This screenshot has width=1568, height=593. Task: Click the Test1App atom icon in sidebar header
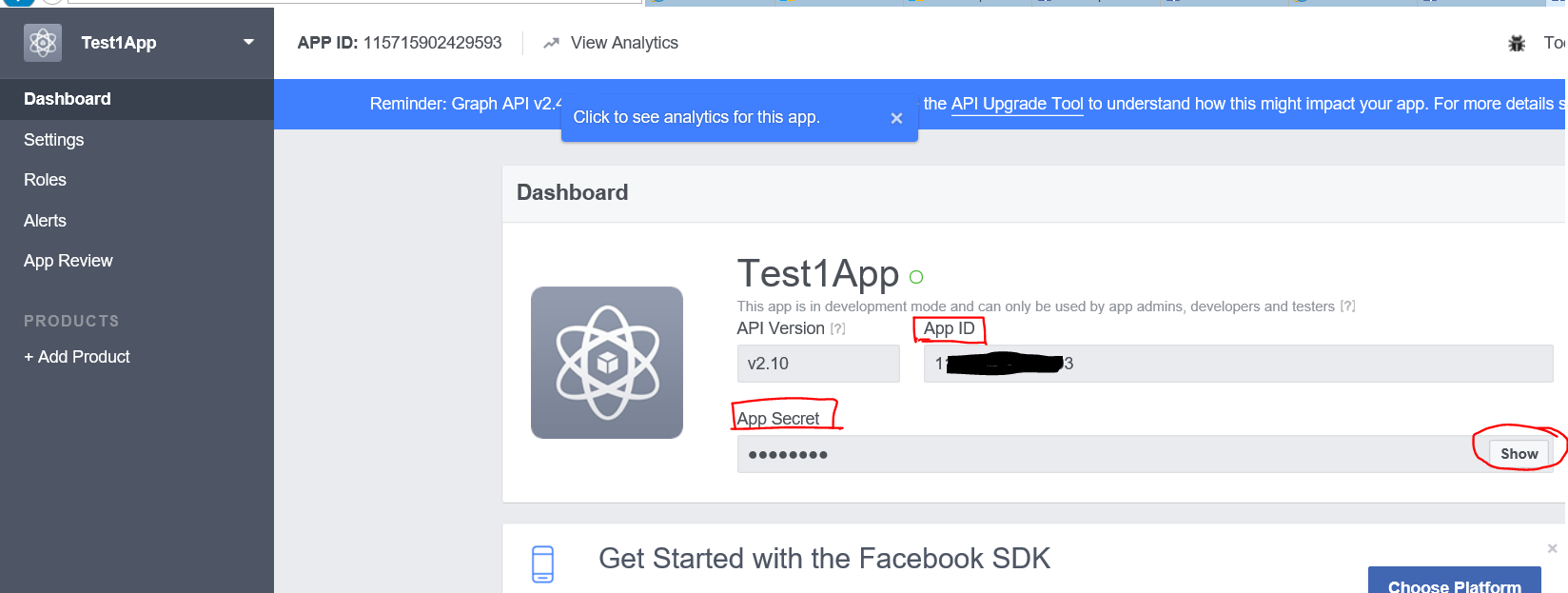pos(43,43)
